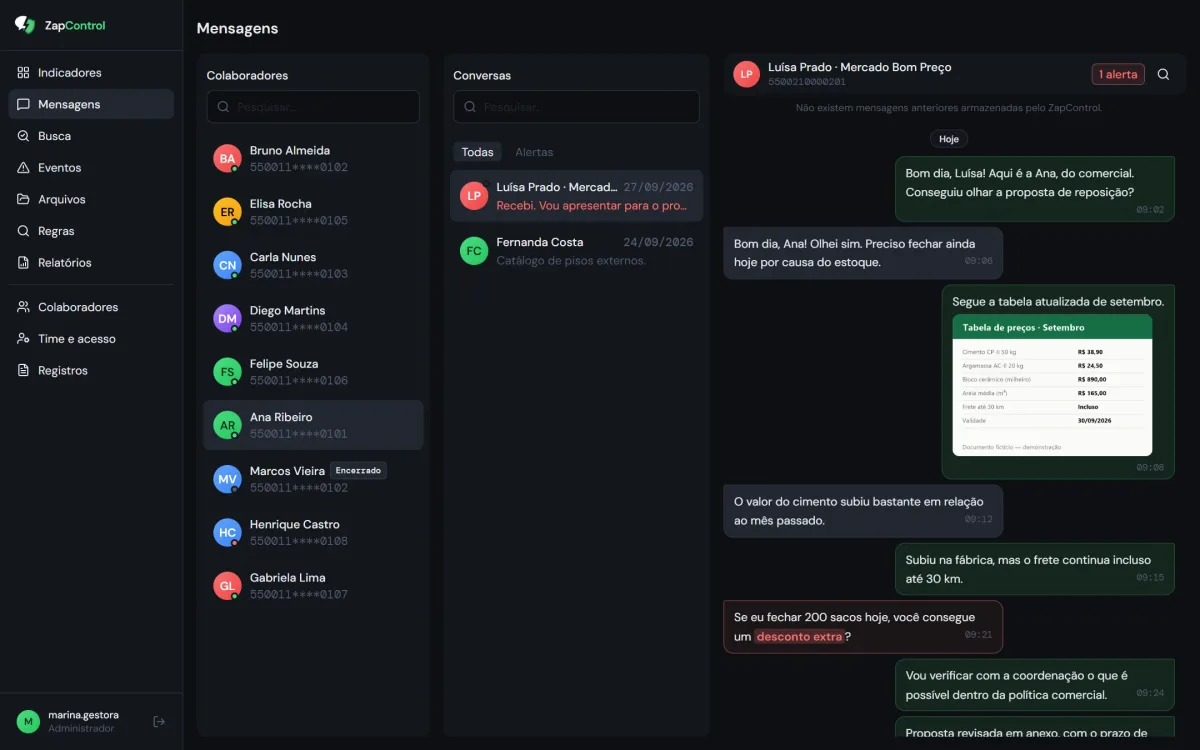Open the Eventos alert page
This screenshot has height=750, width=1200.
[x=91, y=168]
